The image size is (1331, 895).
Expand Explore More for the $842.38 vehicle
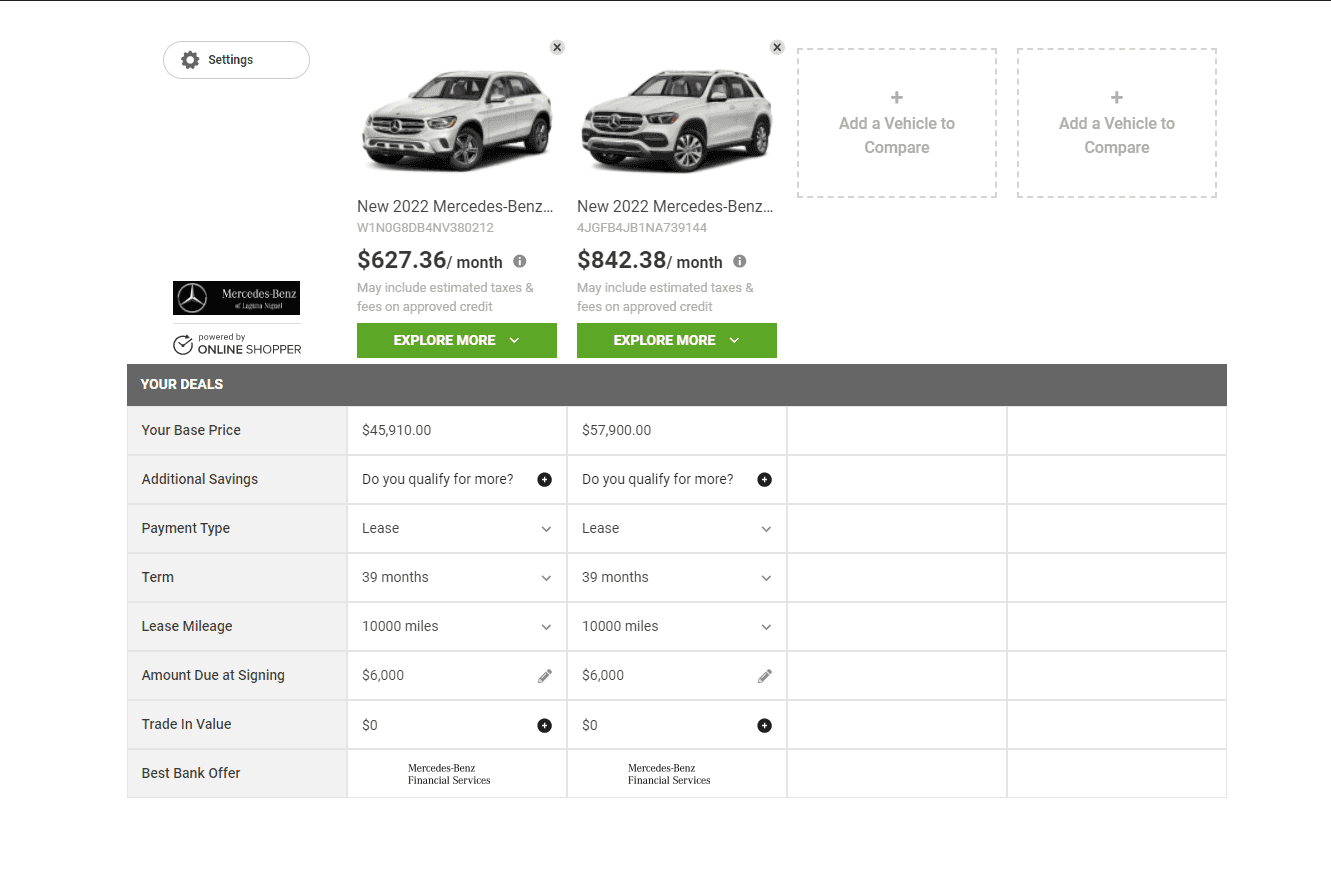pos(677,340)
